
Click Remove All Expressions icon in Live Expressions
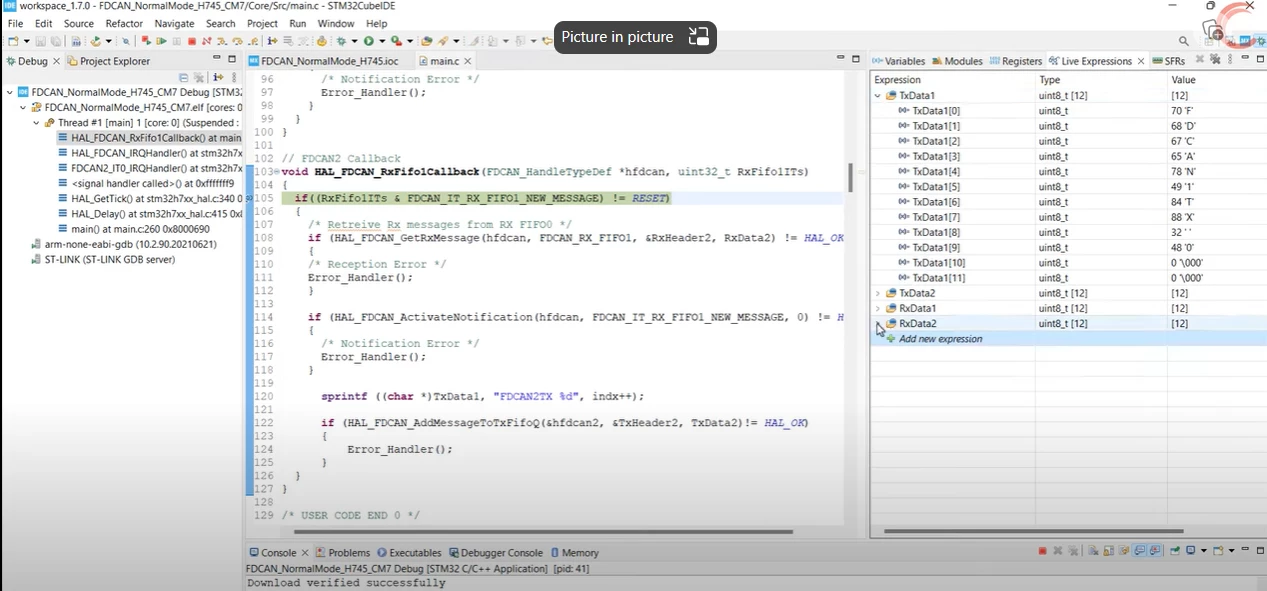[1214, 59]
